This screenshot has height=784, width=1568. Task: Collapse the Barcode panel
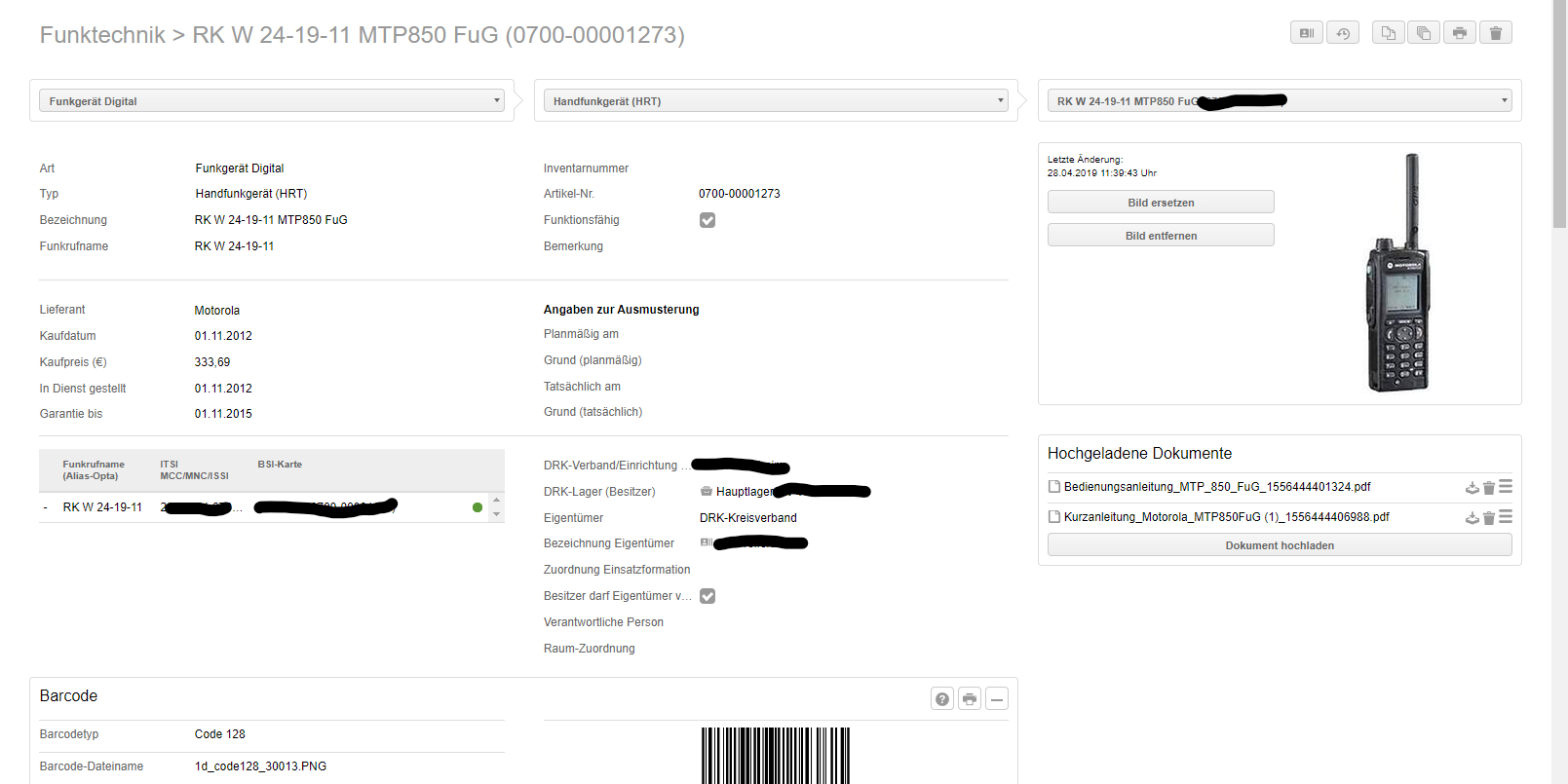[x=996, y=698]
